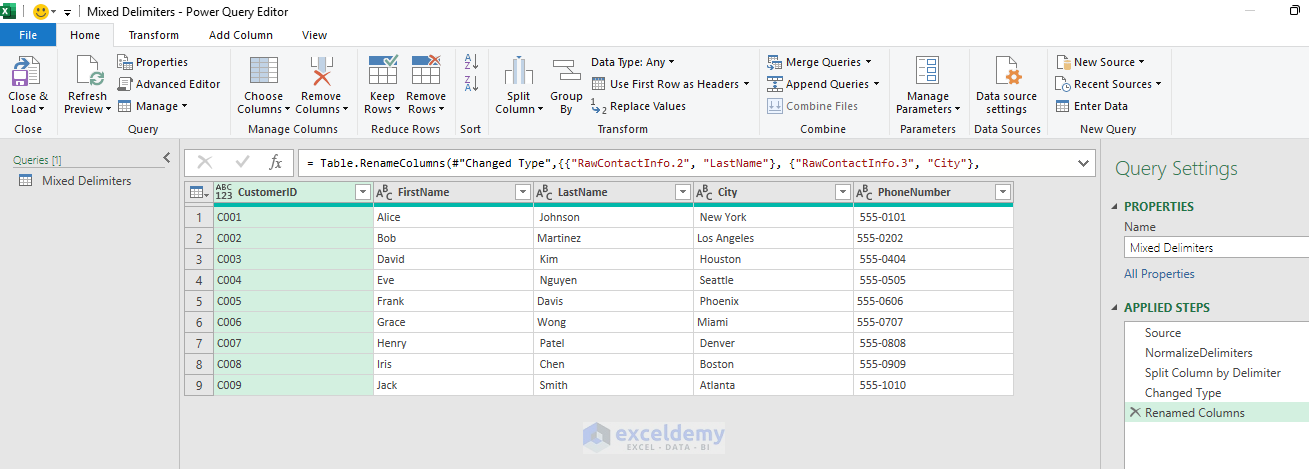Click the smiley feedback icon in title bar

click(x=41, y=12)
